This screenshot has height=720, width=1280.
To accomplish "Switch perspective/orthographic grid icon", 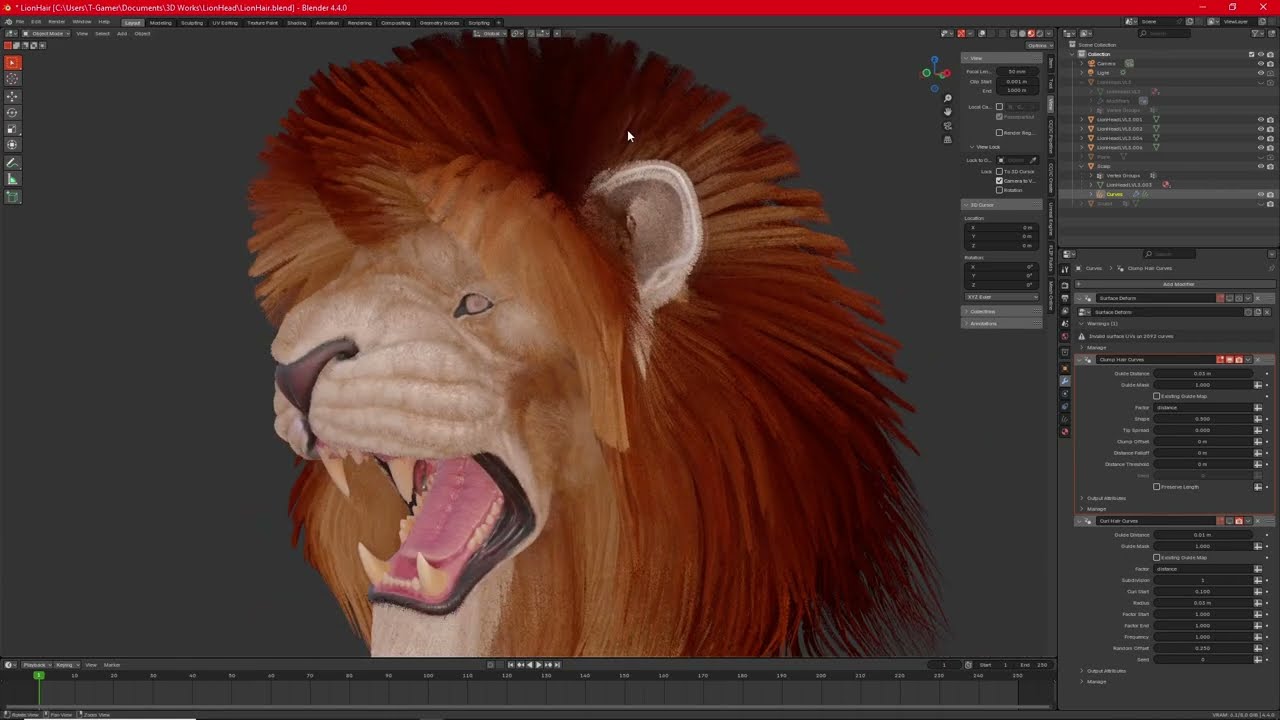I will (x=948, y=139).
